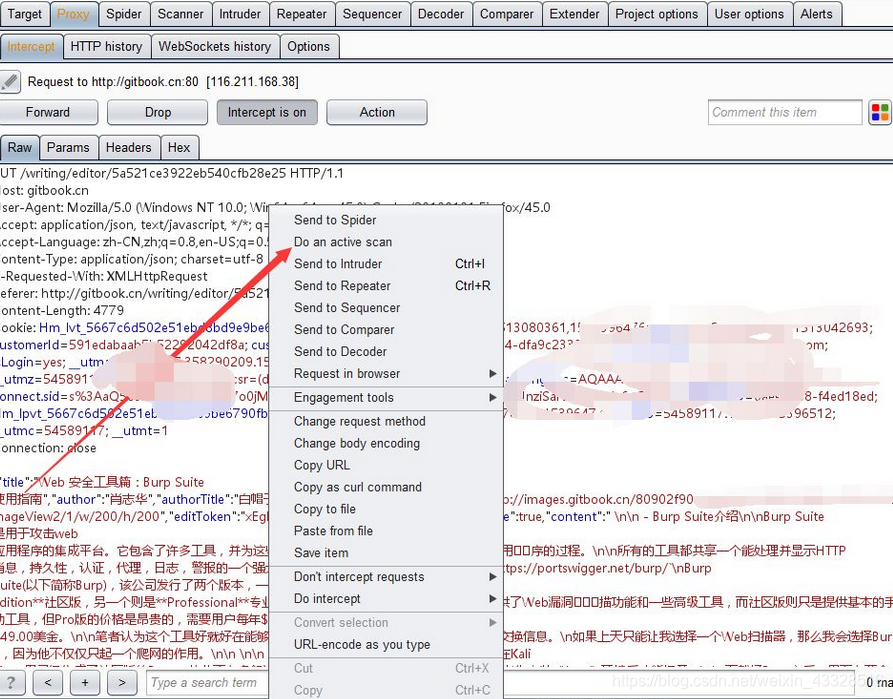Click the help question mark button
Image resolution: width=893 pixels, height=699 pixels.
(11, 682)
